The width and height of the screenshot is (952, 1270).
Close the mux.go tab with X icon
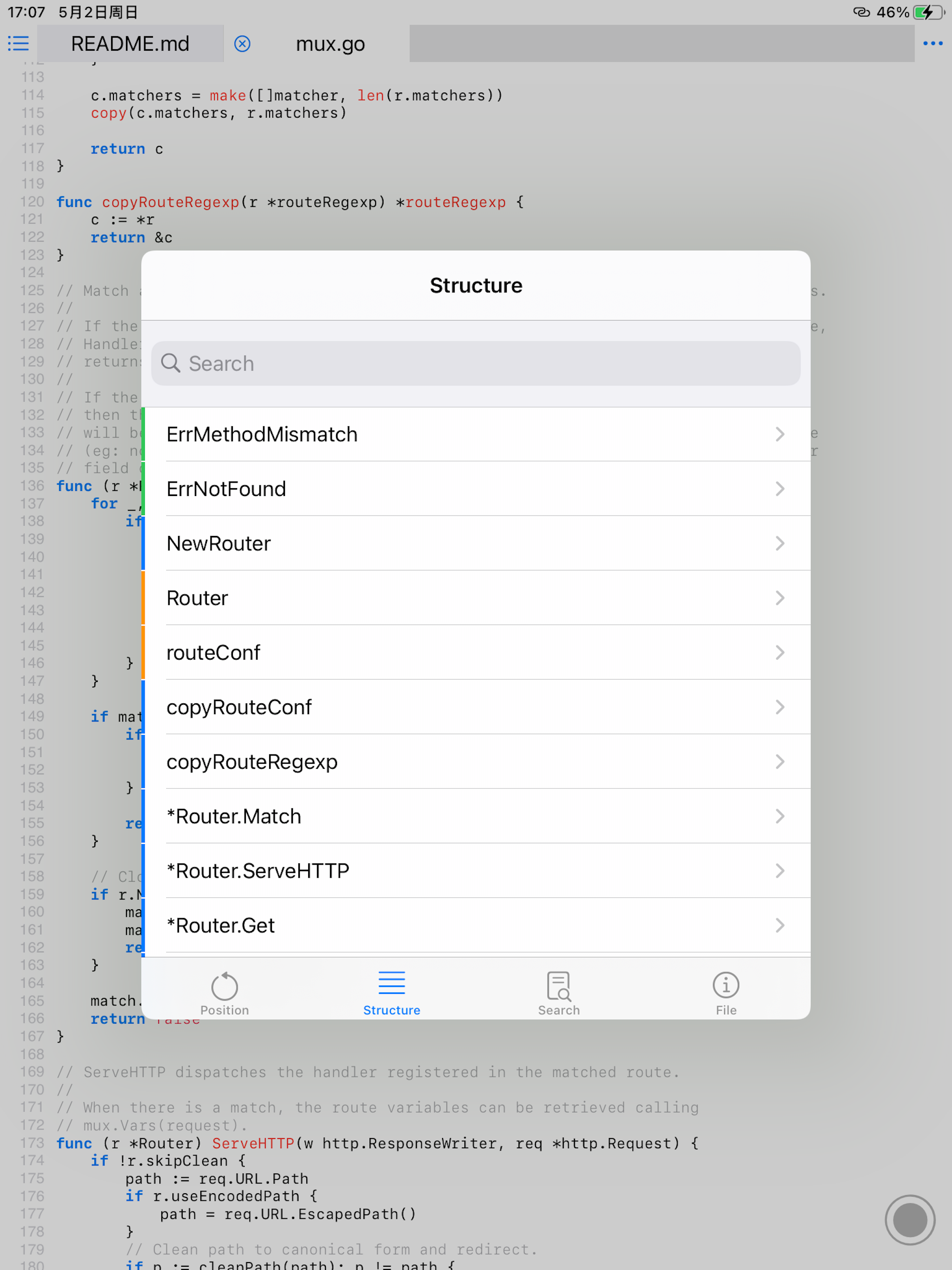click(x=242, y=44)
